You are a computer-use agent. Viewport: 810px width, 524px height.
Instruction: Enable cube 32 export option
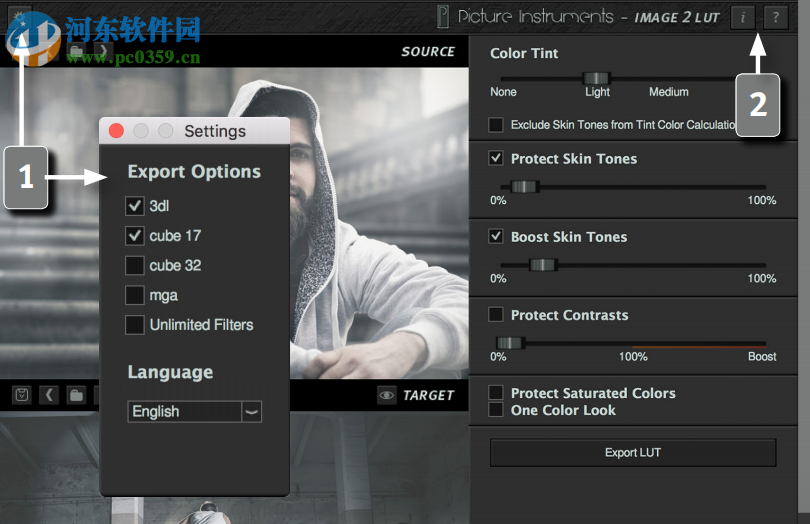(135, 265)
